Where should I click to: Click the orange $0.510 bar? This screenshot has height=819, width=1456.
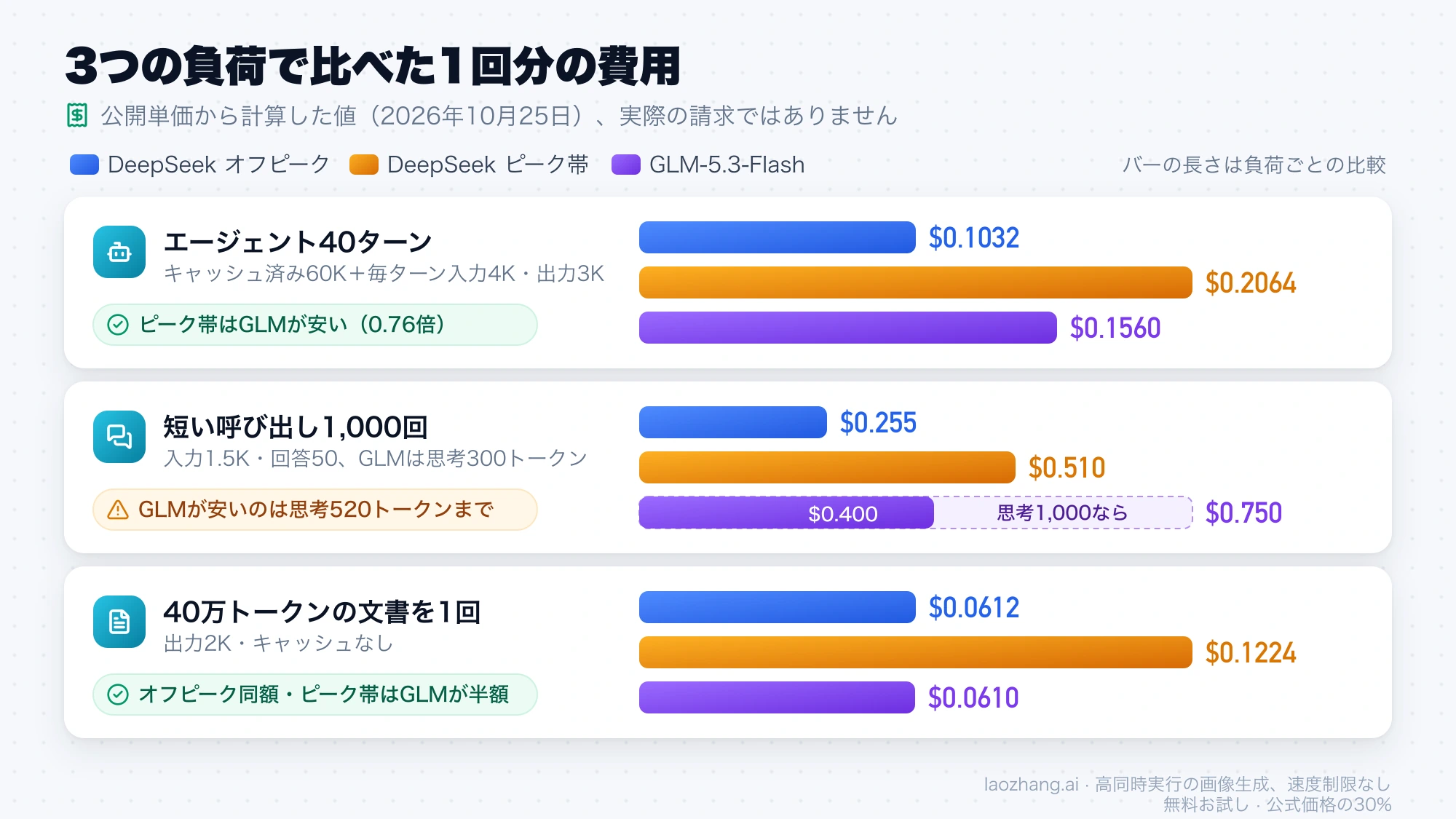827,467
